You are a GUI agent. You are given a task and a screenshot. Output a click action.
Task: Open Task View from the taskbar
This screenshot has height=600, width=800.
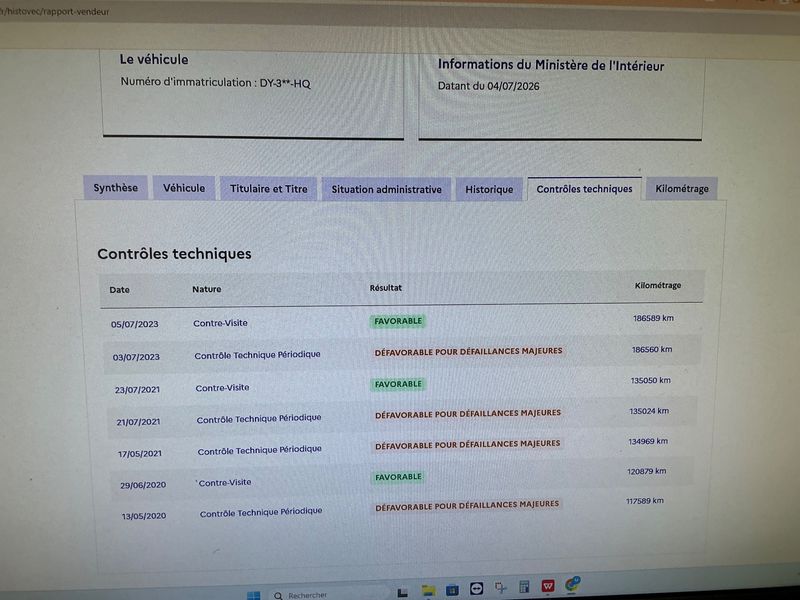tap(402, 592)
